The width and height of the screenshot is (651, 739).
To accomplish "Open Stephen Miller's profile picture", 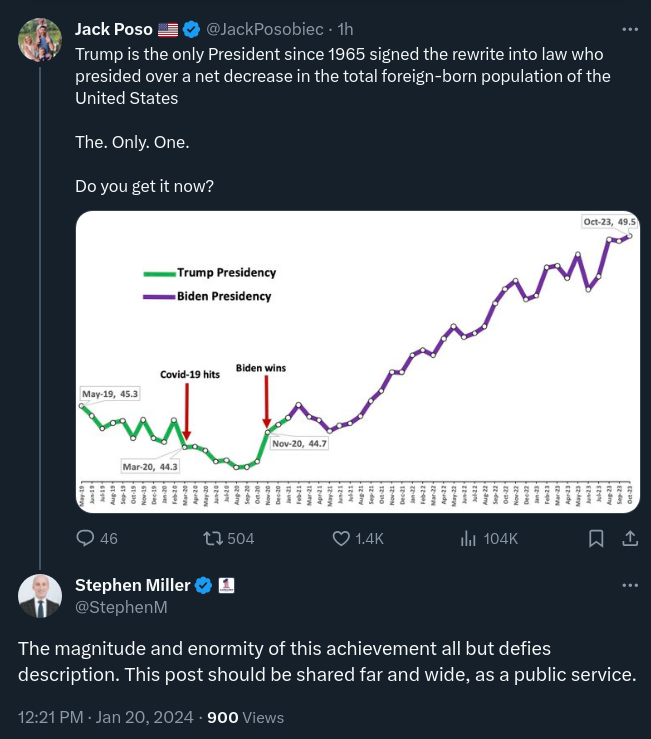I will click(x=40, y=596).
